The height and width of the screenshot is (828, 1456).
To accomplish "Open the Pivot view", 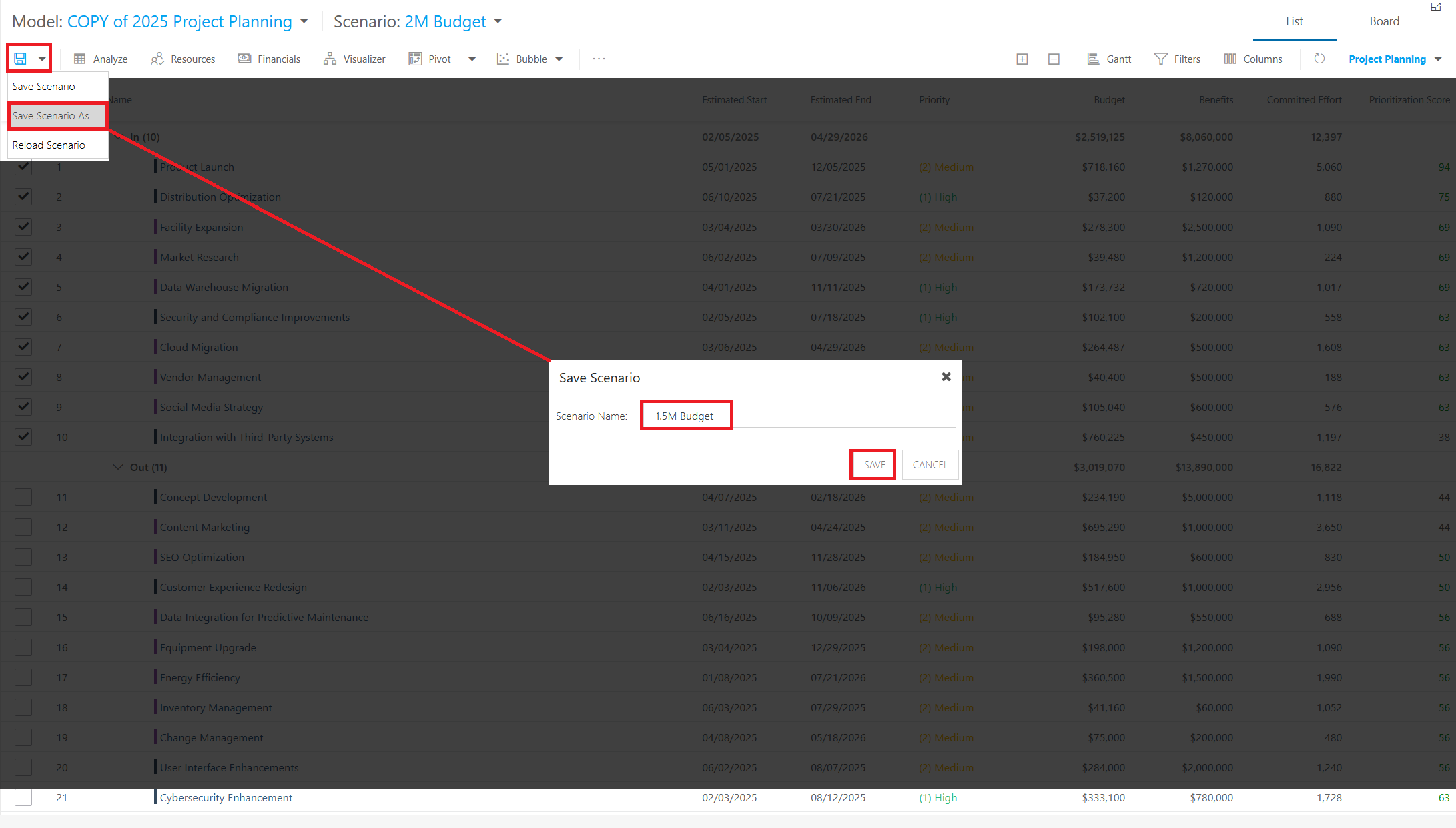I will point(430,59).
